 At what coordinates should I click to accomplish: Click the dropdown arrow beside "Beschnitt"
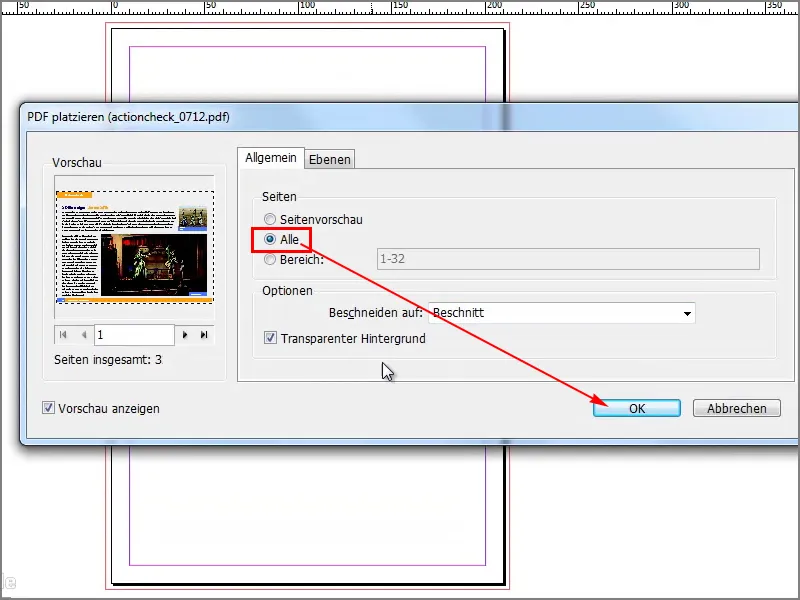[687, 313]
